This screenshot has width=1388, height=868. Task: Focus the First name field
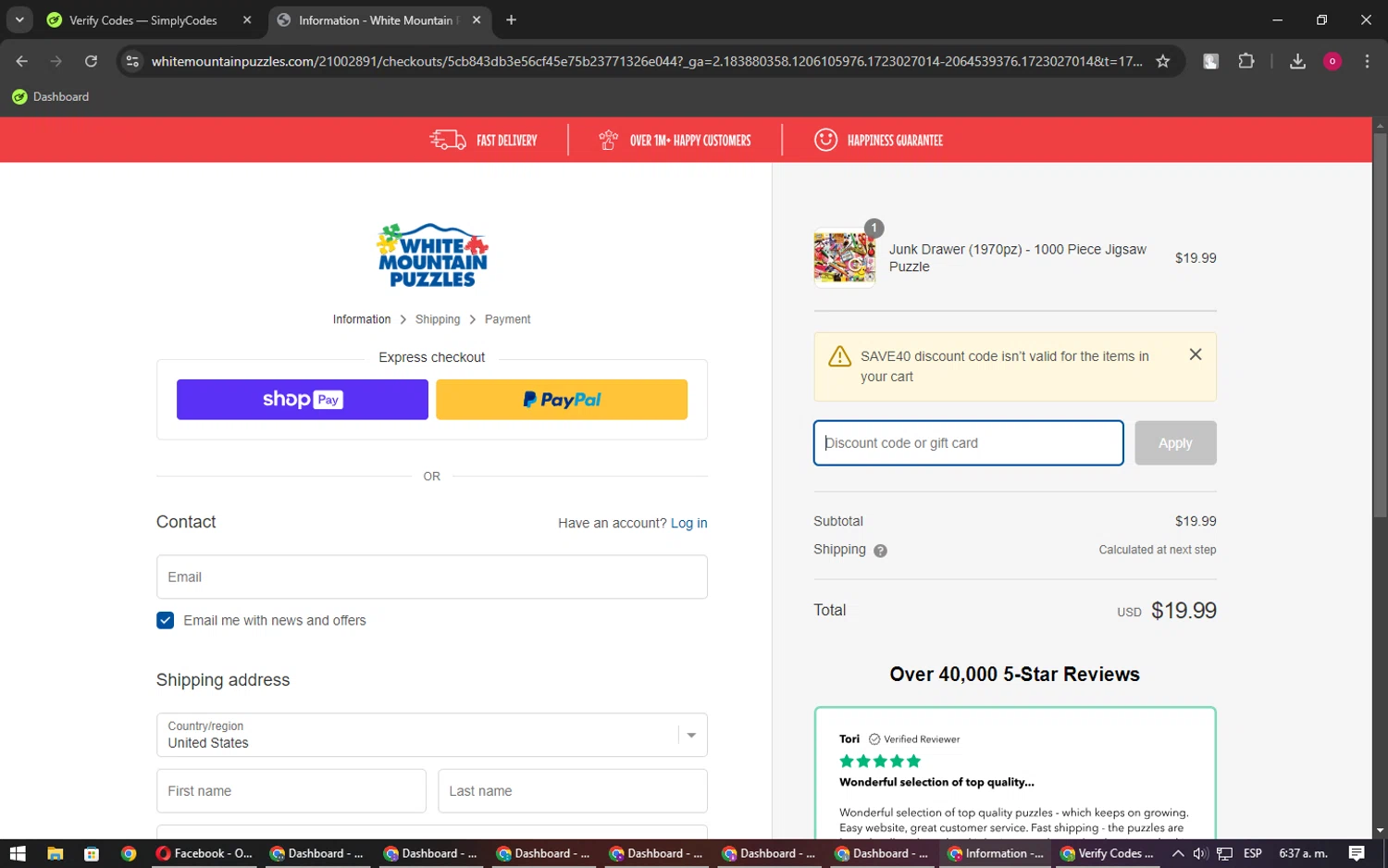291,791
